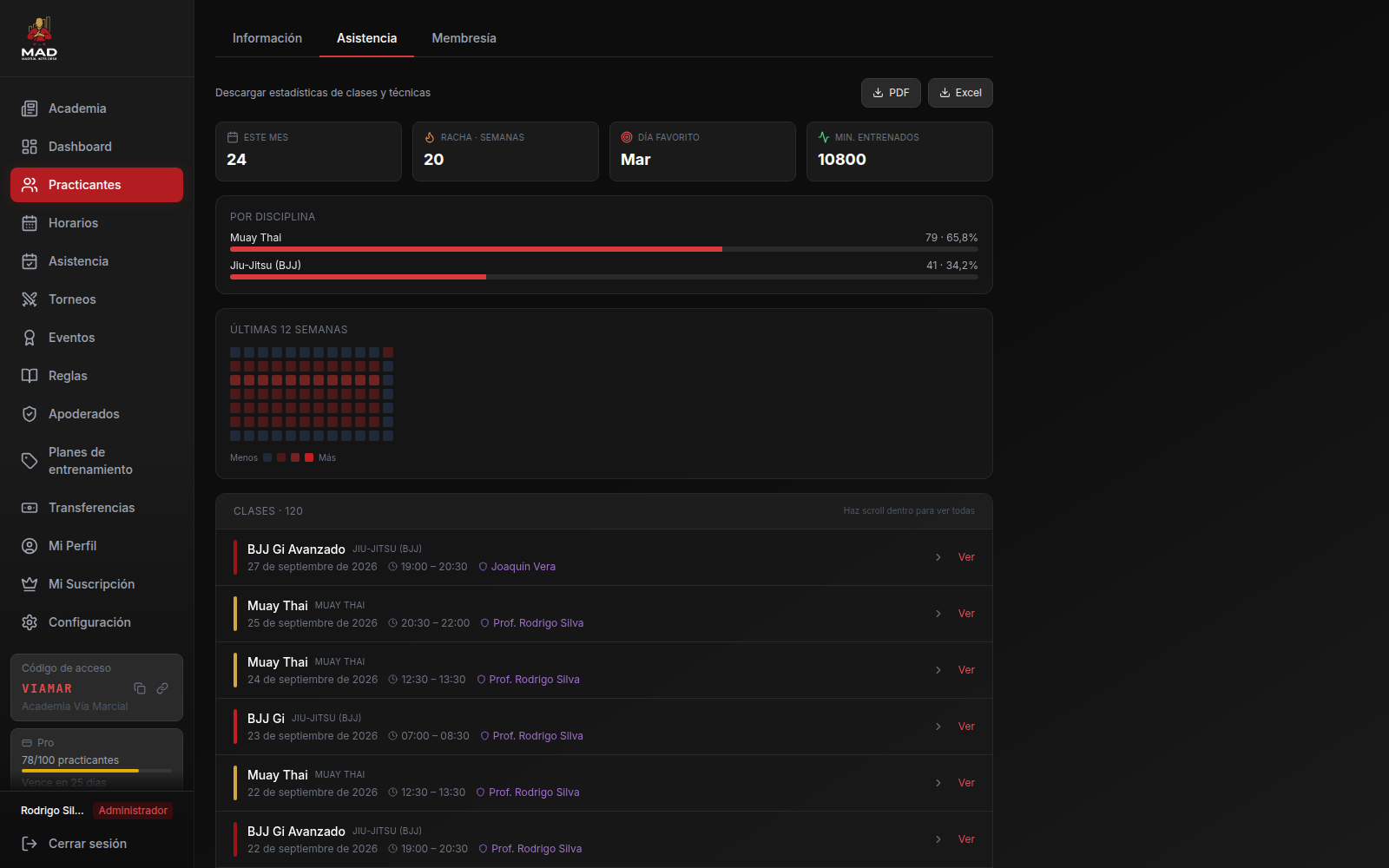The image size is (1389, 868).
Task: Open Mi Suscripción crown item
Action: [96, 584]
